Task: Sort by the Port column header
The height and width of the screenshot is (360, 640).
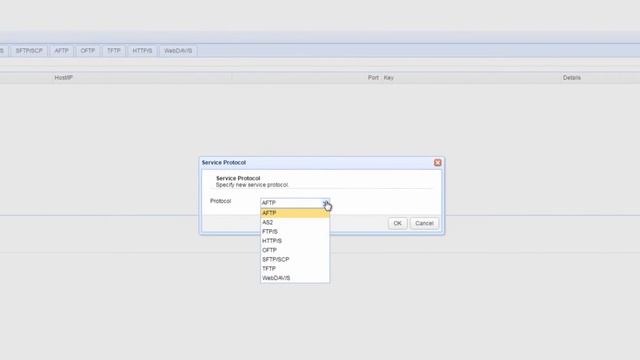Action: tap(373, 78)
